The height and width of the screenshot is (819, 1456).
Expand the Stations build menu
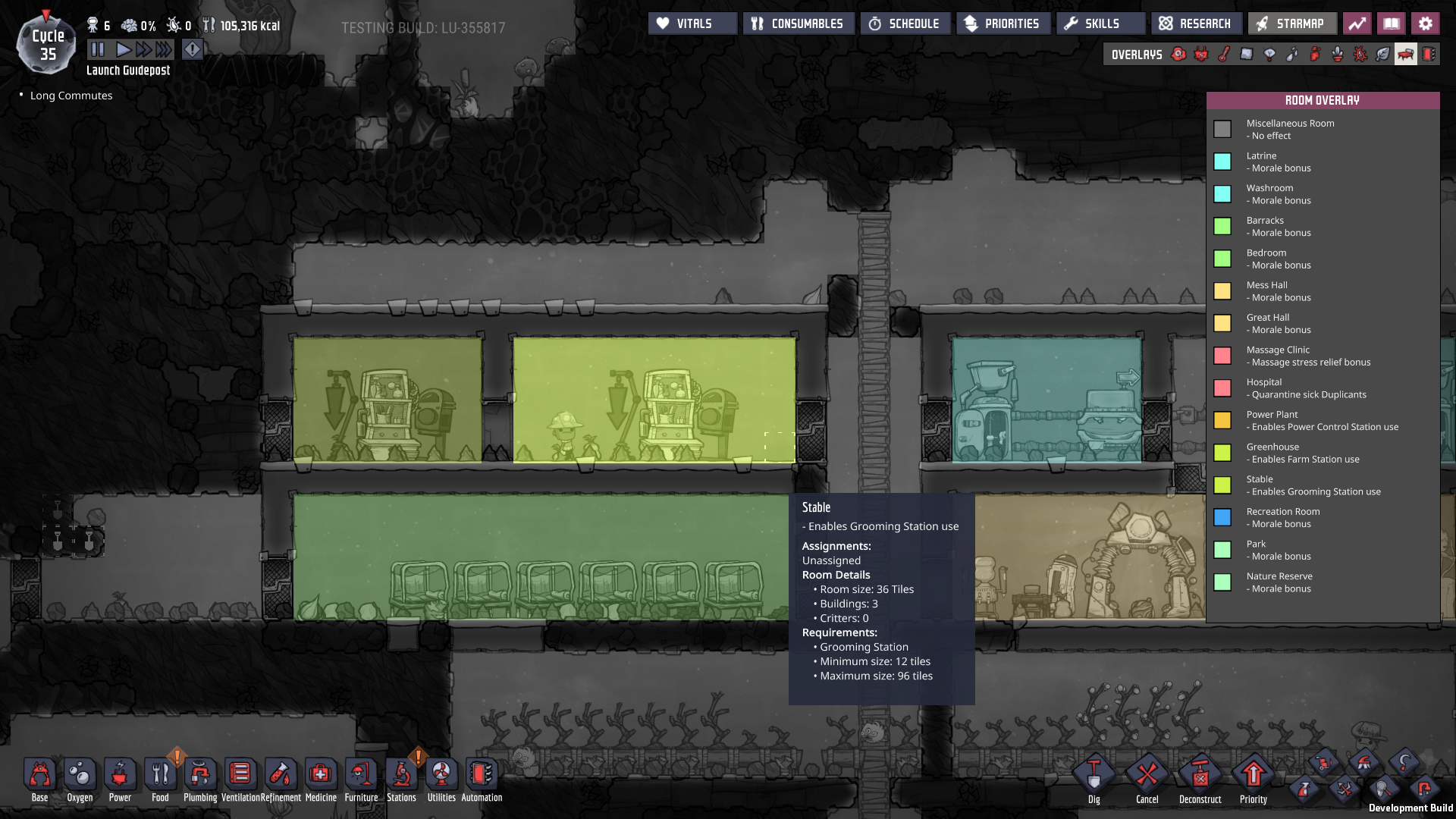pos(401,775)
